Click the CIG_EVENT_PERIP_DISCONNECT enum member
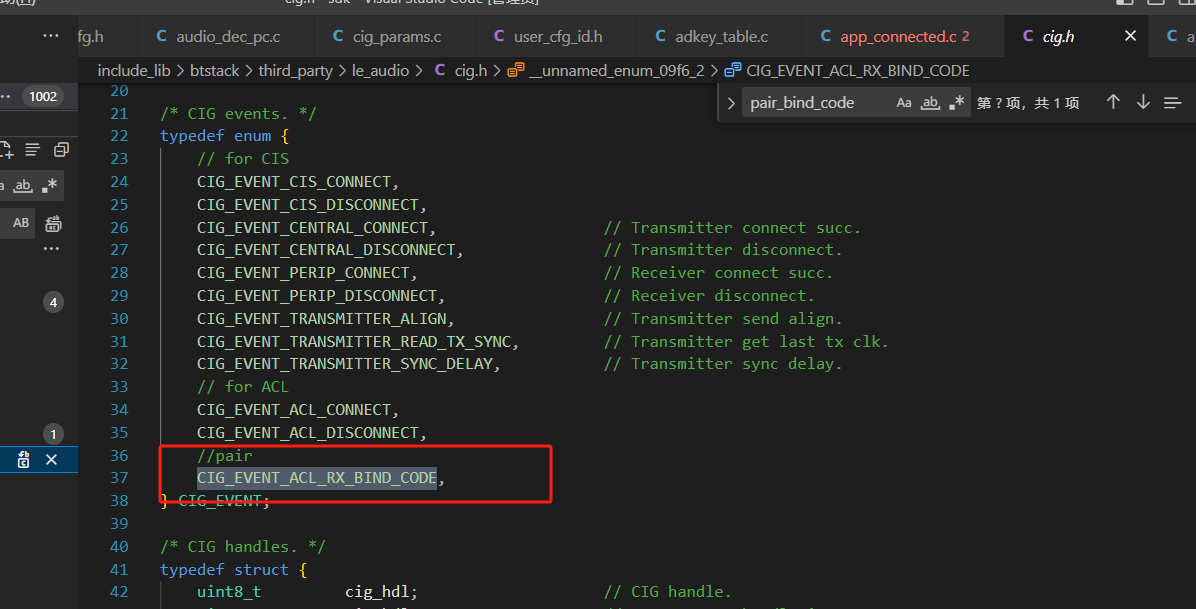The height and width of the screenshot is (609, 1196). [x=317, y=296]
